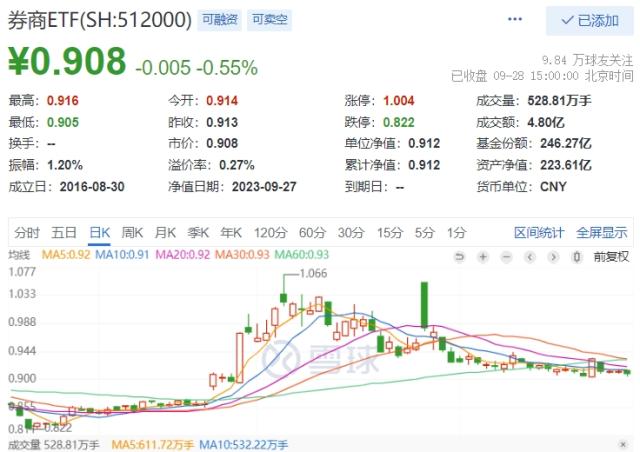Screen dimensions: 640x452
Task: Select the 月K chart tab
Action: click(x=165, y=233)
